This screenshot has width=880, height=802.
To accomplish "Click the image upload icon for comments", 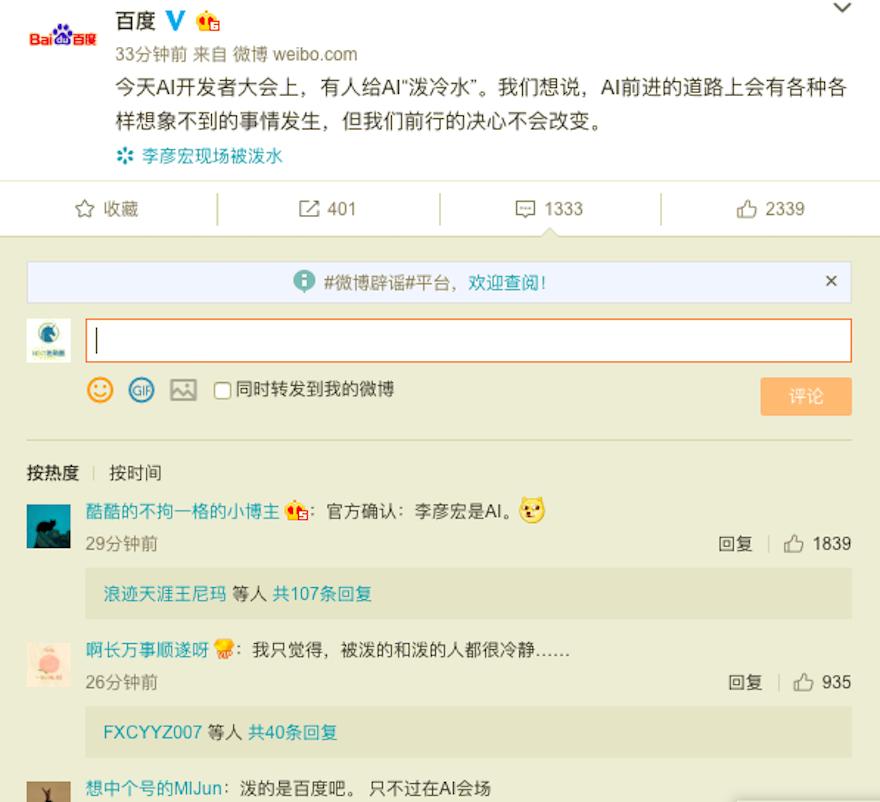I will point(180,390).
